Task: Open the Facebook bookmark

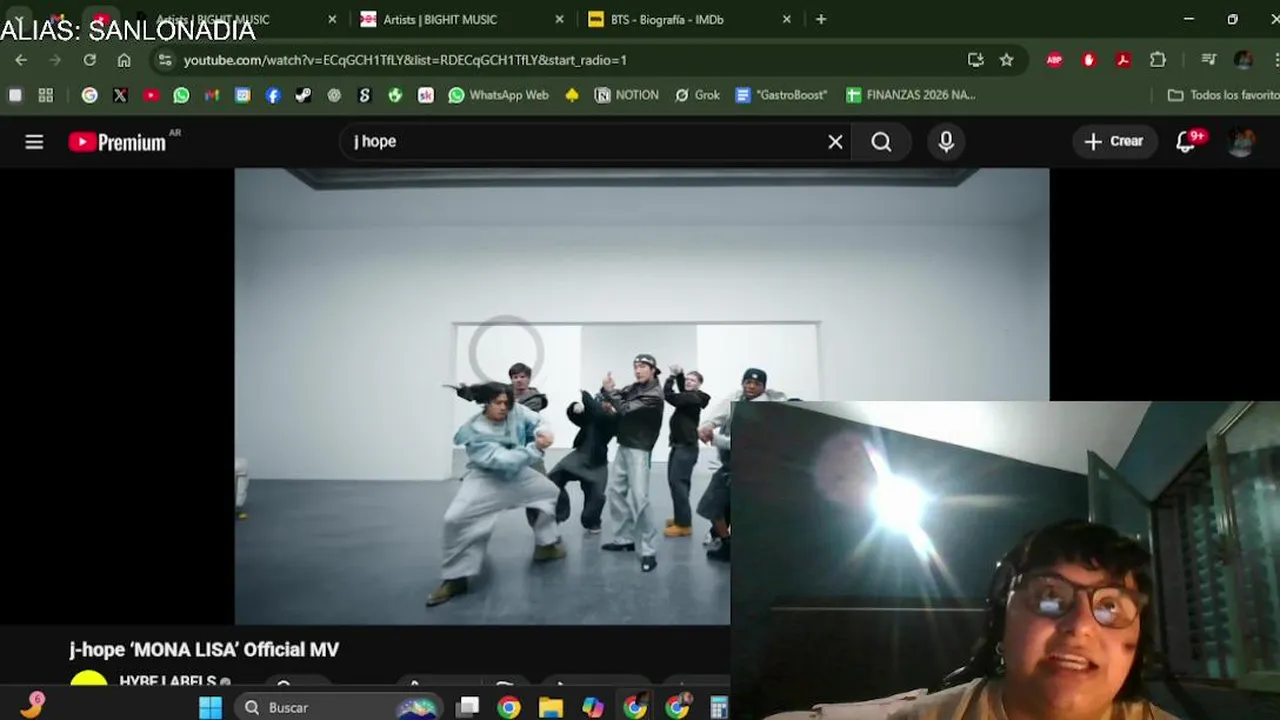Action: click(273, 95)
